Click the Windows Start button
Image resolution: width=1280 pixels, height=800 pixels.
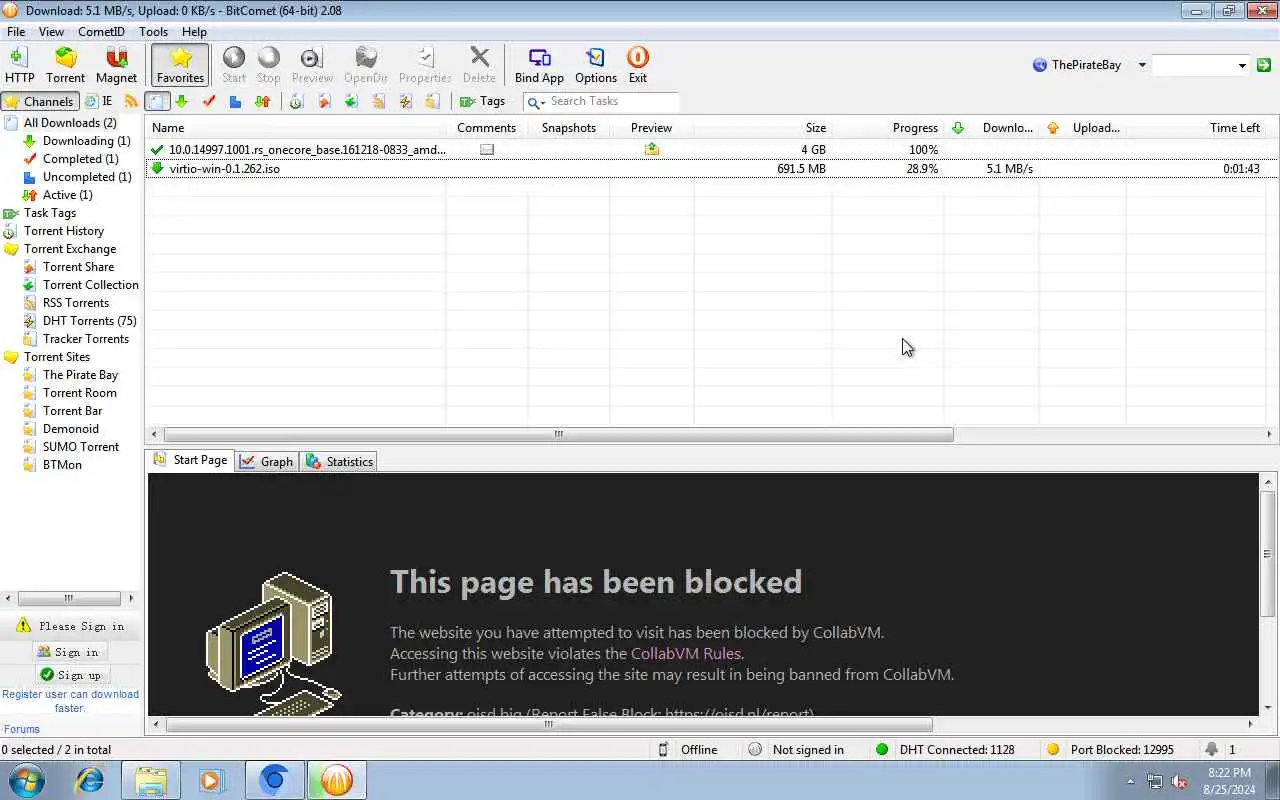[26, 780]
